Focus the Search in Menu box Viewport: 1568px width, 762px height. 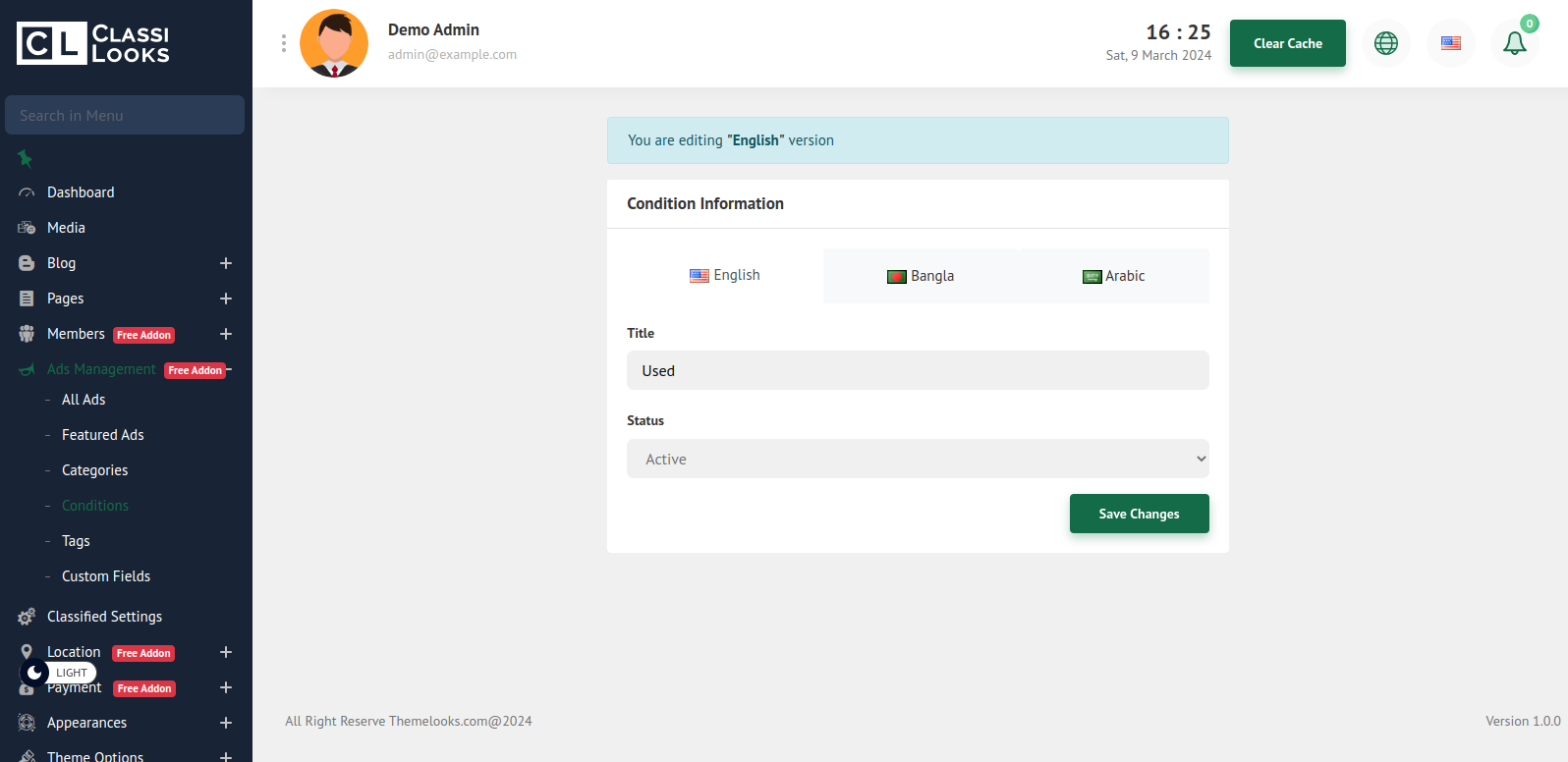click(125, 115)
